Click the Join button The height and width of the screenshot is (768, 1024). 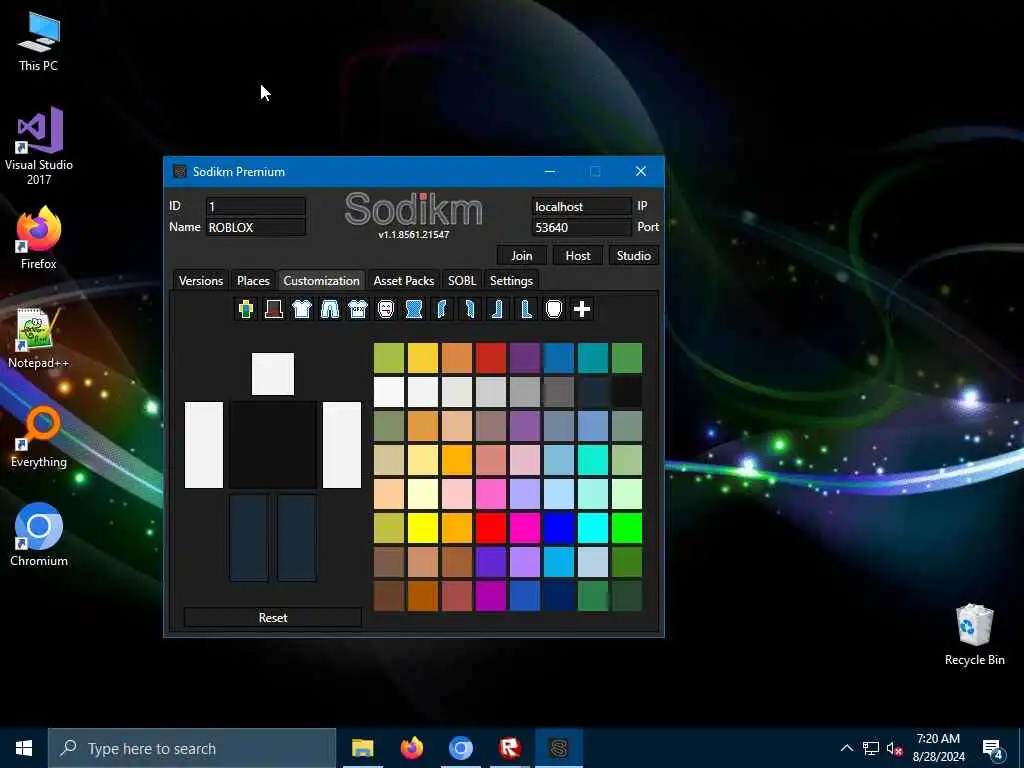pos(522,255)
